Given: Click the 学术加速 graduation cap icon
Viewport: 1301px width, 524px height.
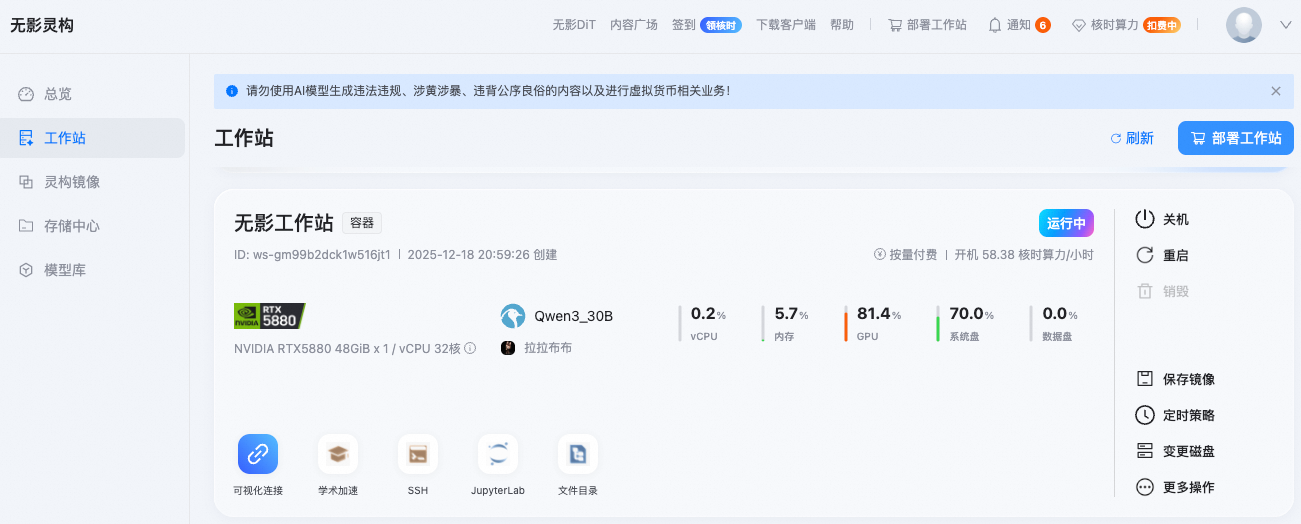Looking at the screenshot, I should point(338,454).
